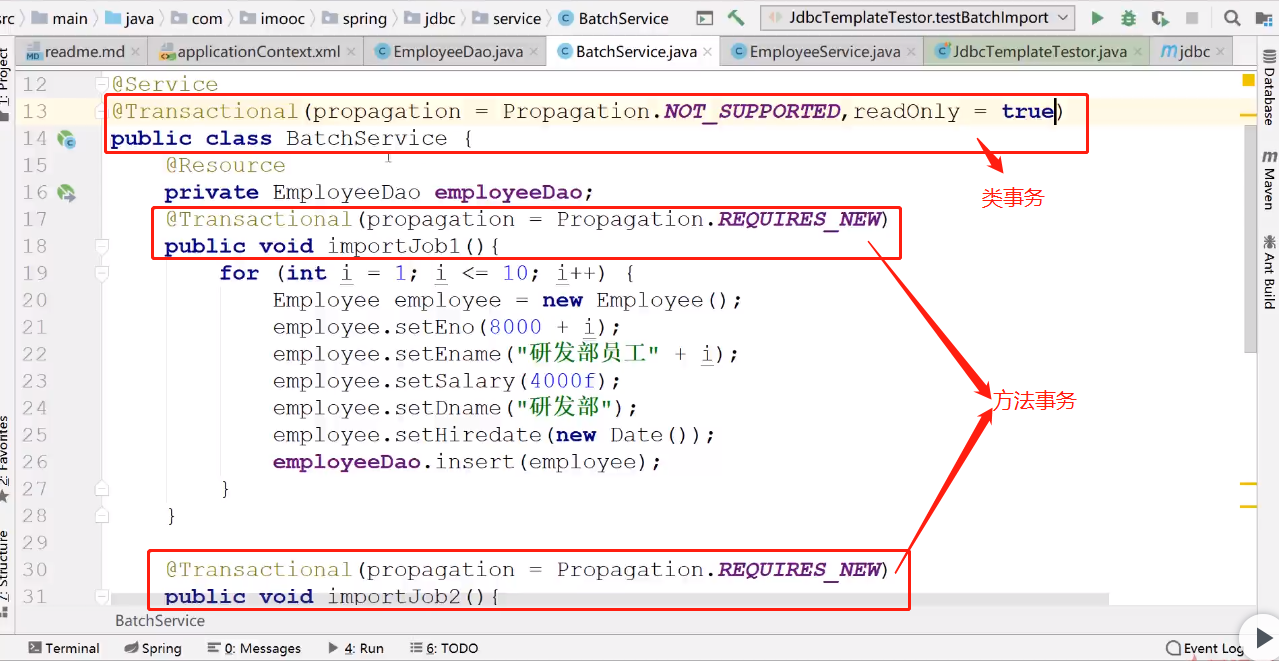Collapse the fold marker at line 12
Viewport: 1279px width, 661px height.
pos(101,85)
